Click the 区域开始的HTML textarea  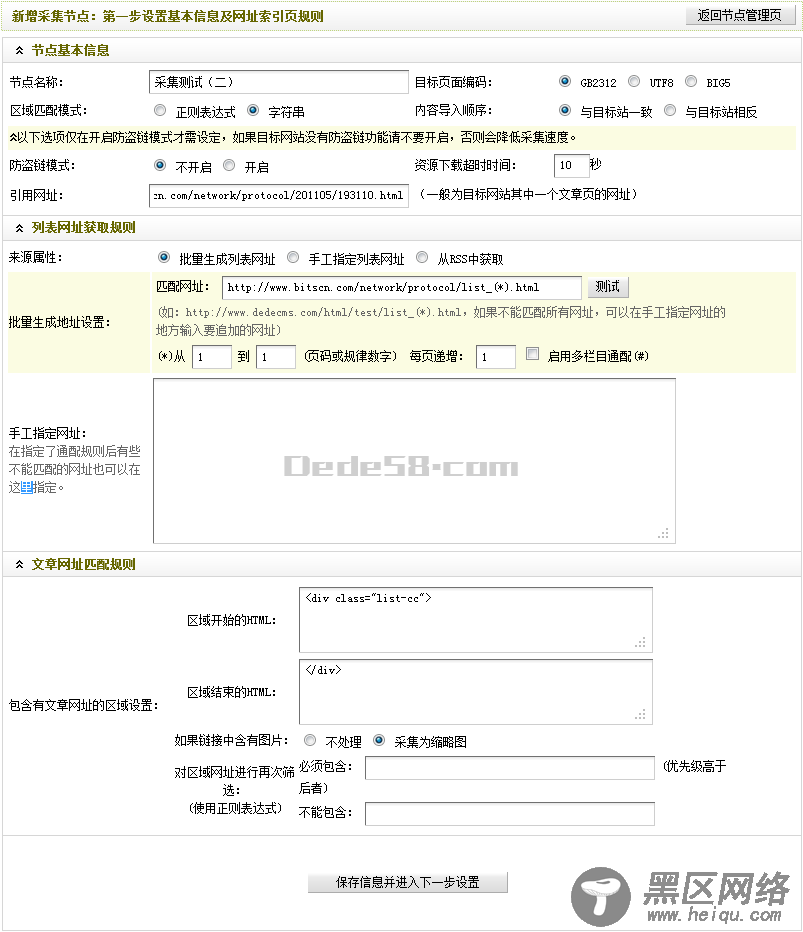coord(475,620)
